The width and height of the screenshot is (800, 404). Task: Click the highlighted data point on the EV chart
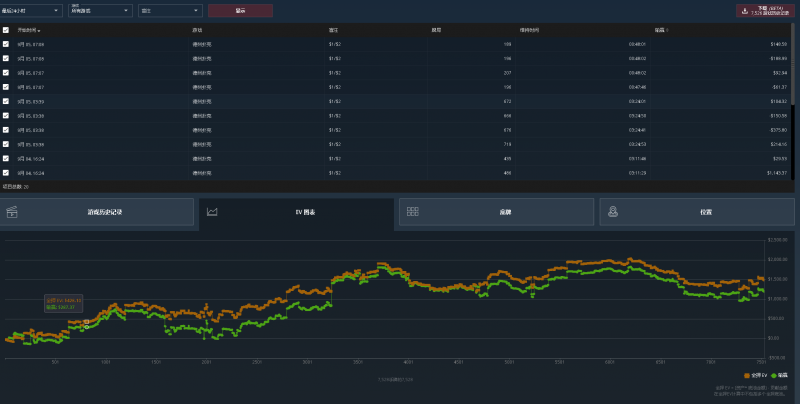tap(87, 325)
